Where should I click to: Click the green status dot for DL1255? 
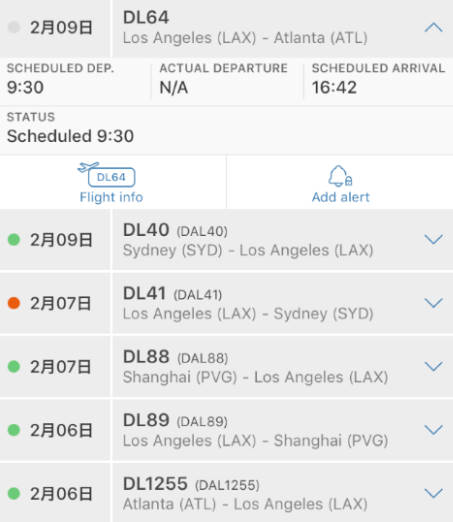(14, 493)
